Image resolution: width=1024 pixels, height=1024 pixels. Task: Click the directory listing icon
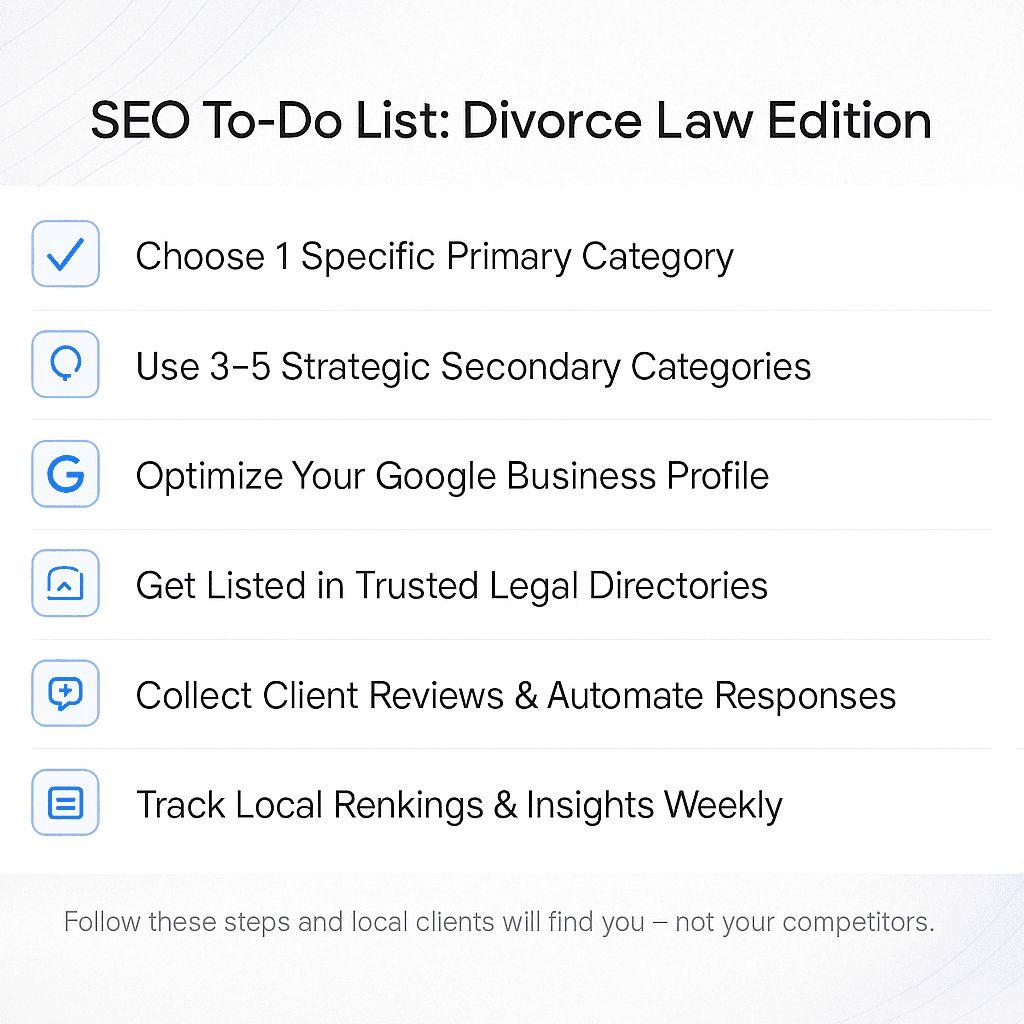(x=65, y=583)
